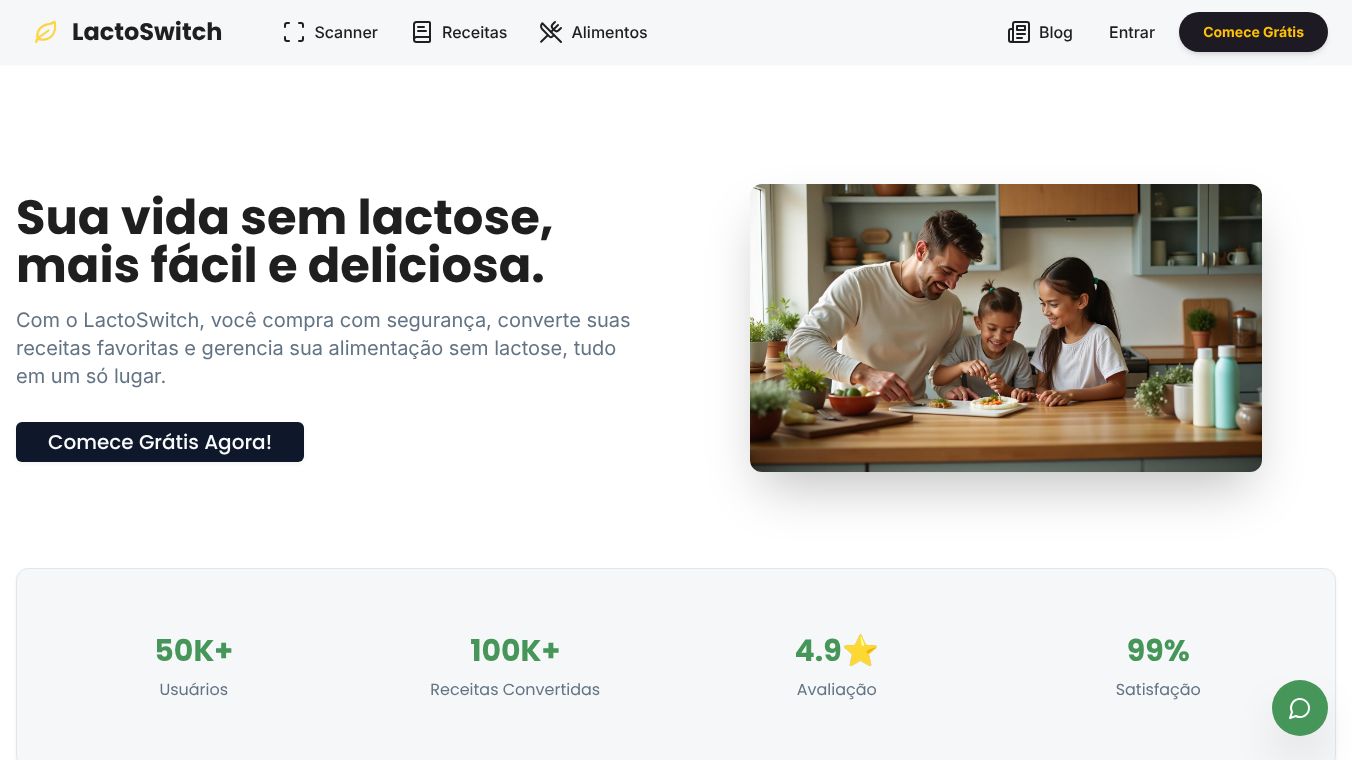Click the Comece Grátis Agora! button
Viewport: 1352px width, 760px height.
pyautogui.click(x=160, y=442)
